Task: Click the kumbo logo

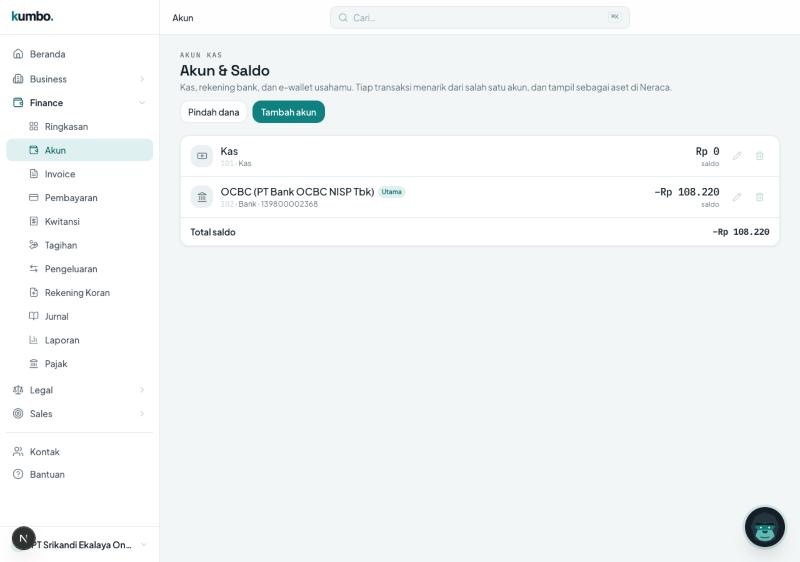Action: point(32,16)
